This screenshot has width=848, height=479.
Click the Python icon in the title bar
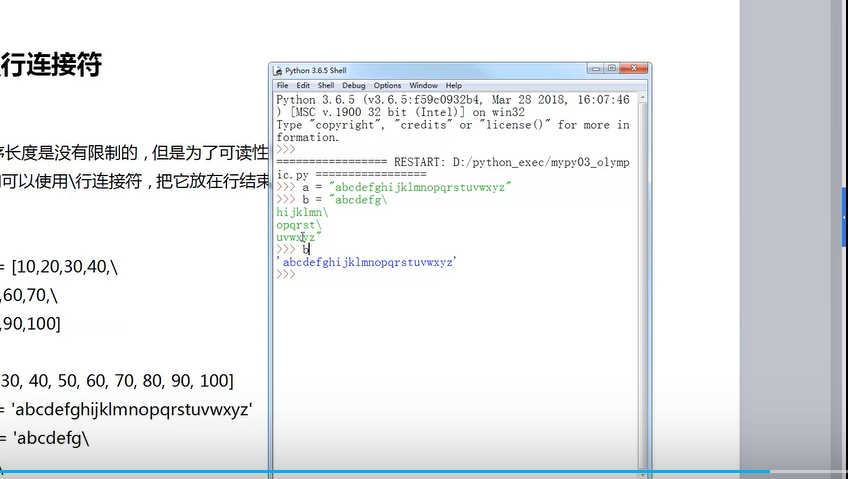pos(278,71)
